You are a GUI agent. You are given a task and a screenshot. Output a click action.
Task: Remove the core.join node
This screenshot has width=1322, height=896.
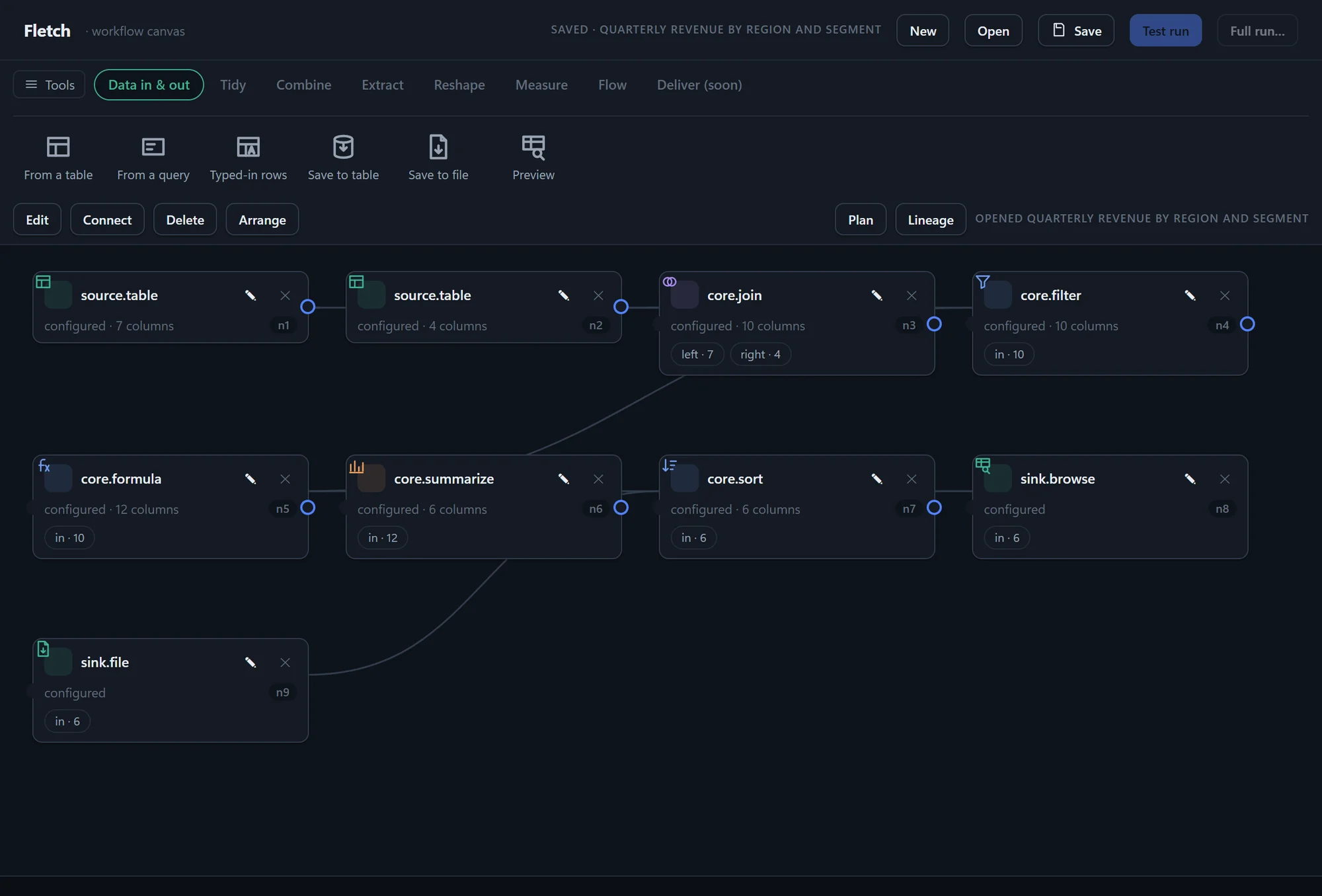pos(912,295)
